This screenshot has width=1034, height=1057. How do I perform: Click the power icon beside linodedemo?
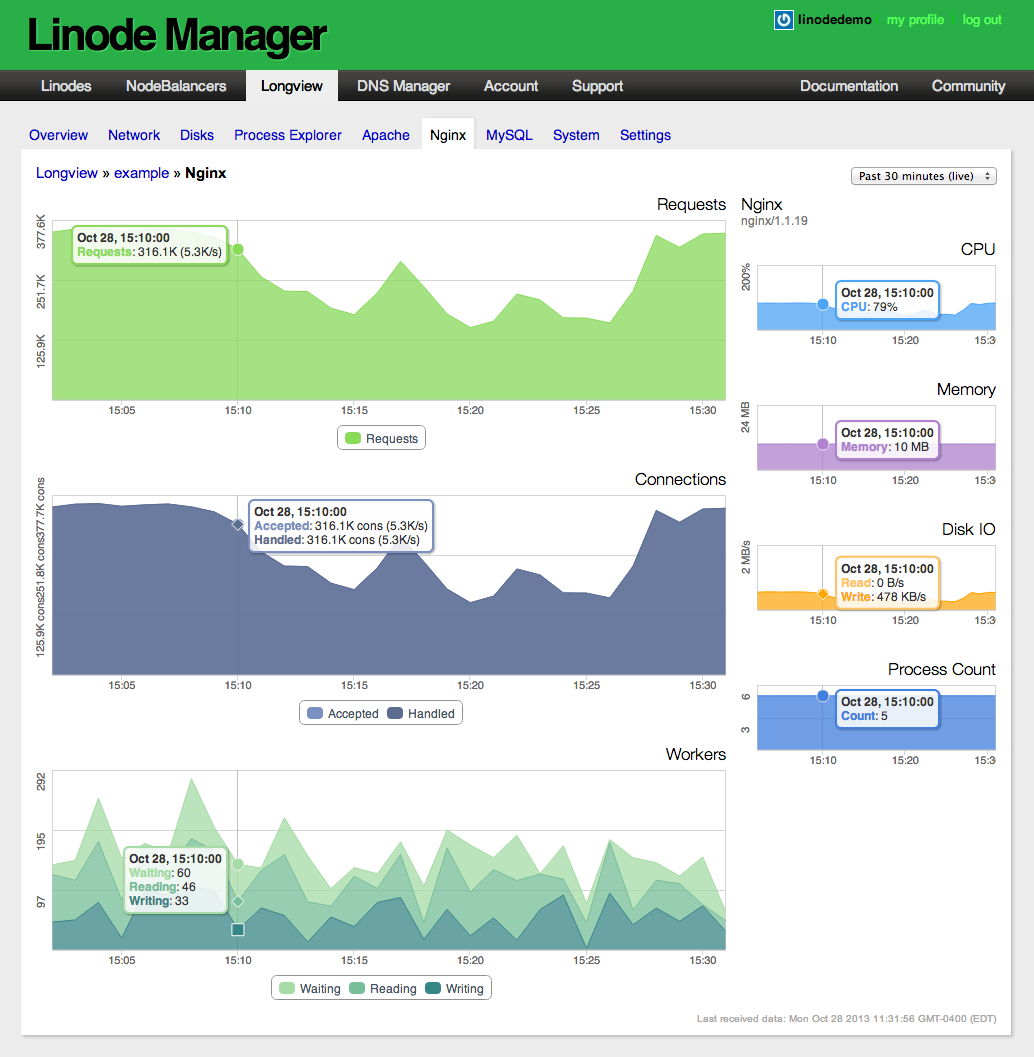[784, 20]
